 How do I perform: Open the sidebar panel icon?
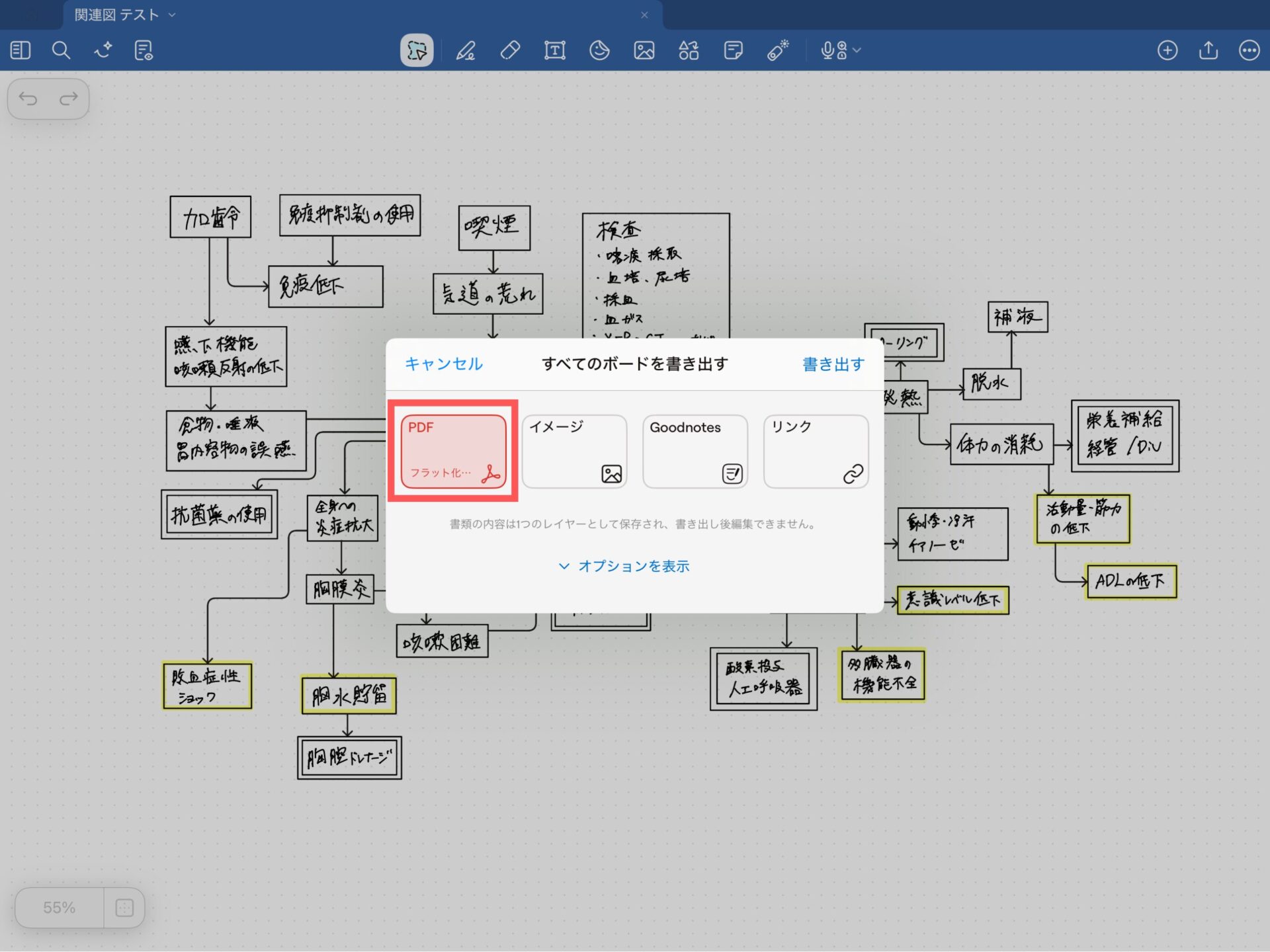pyautogui.click(x=21, y=50)
